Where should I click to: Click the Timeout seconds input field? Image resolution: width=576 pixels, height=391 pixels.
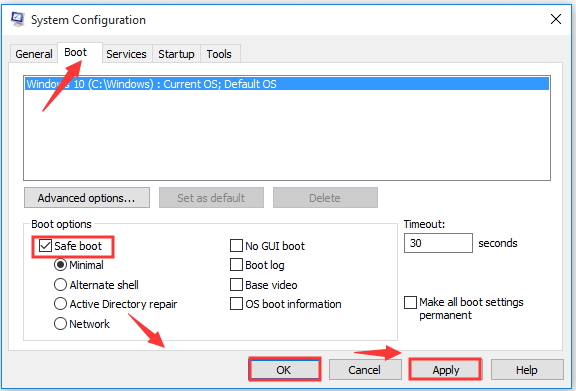(438, 243)
